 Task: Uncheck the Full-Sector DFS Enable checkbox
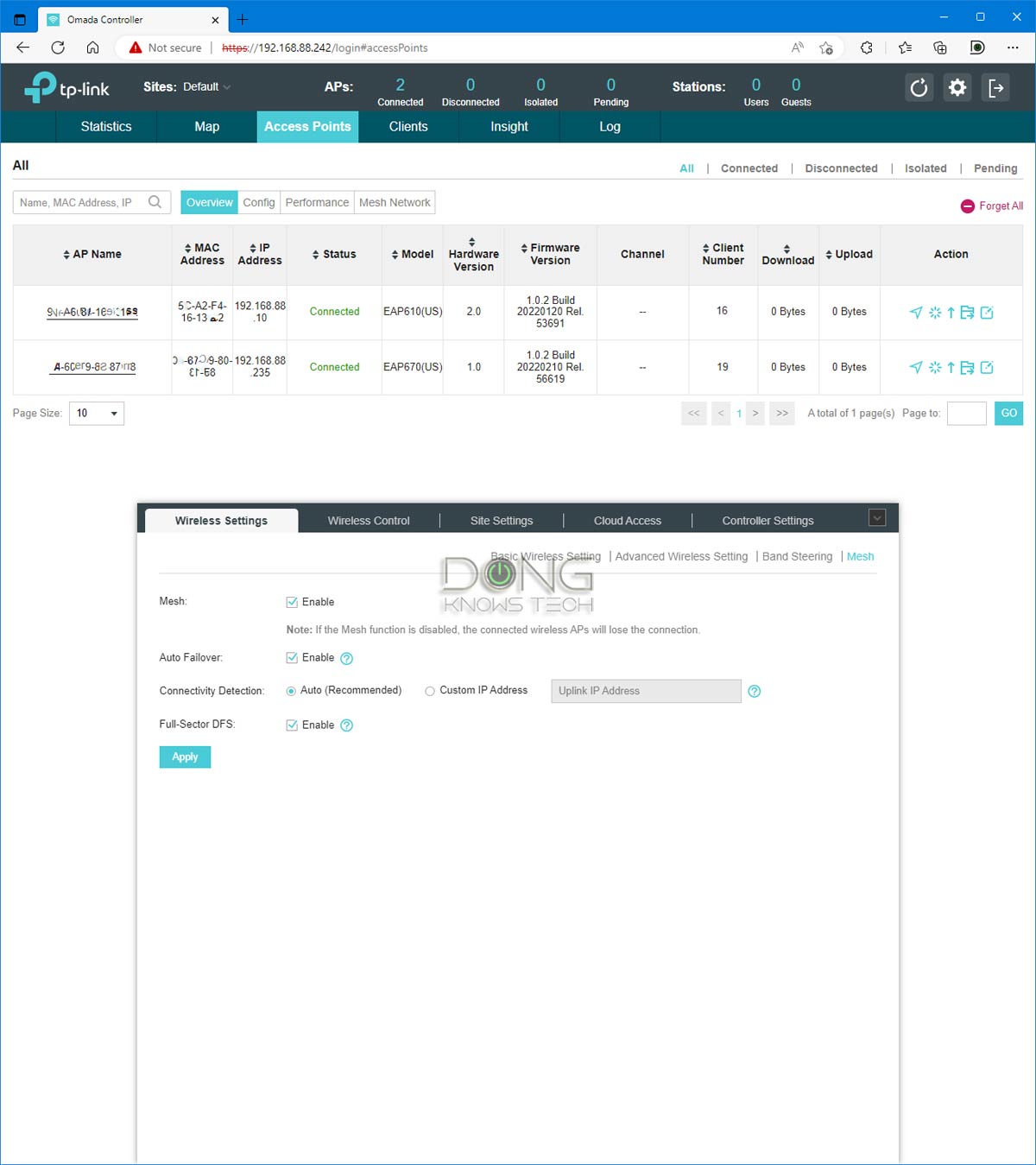click(x=292, y=725)
